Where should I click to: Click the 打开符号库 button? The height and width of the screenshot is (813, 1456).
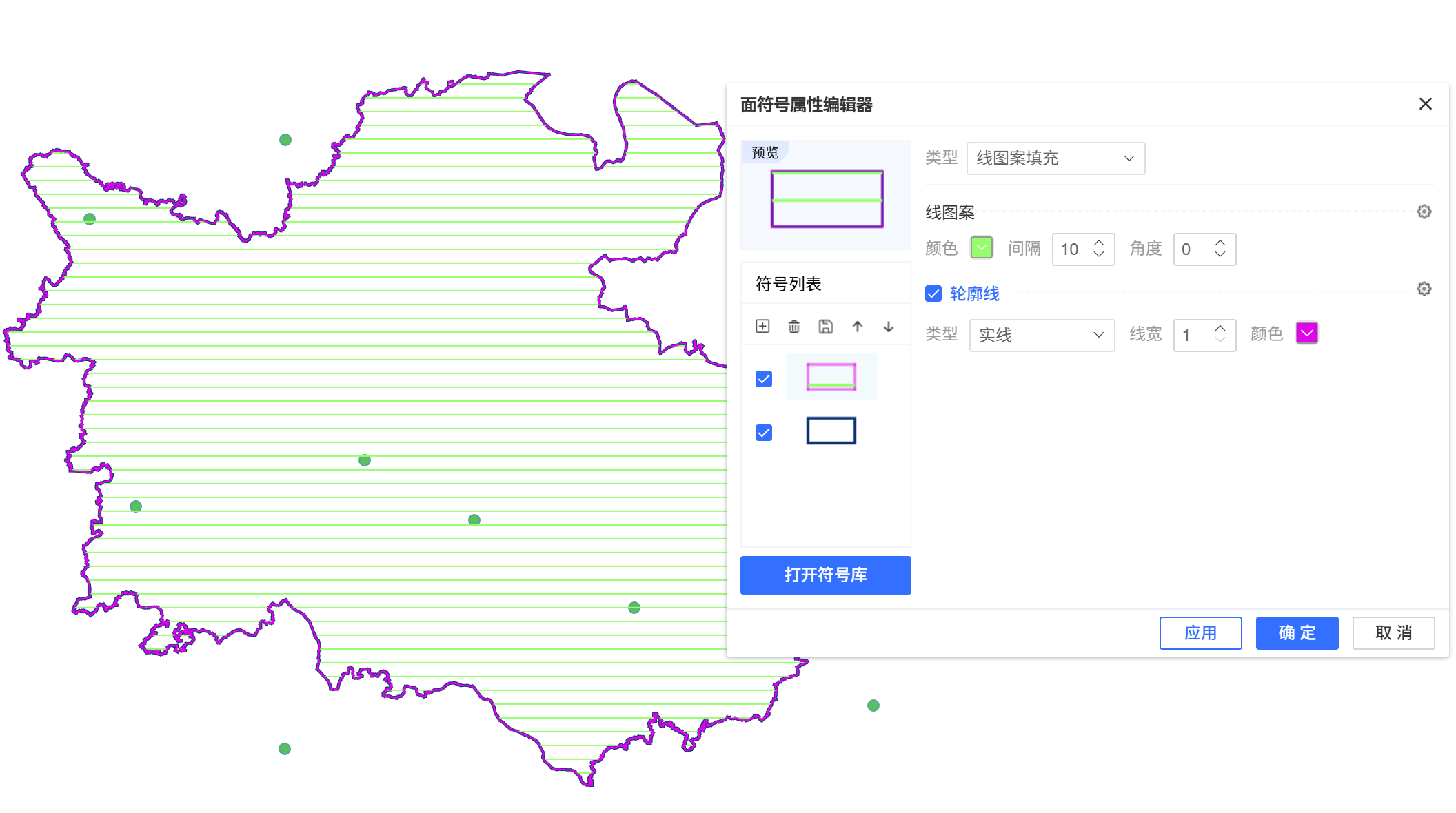(826, 575)
